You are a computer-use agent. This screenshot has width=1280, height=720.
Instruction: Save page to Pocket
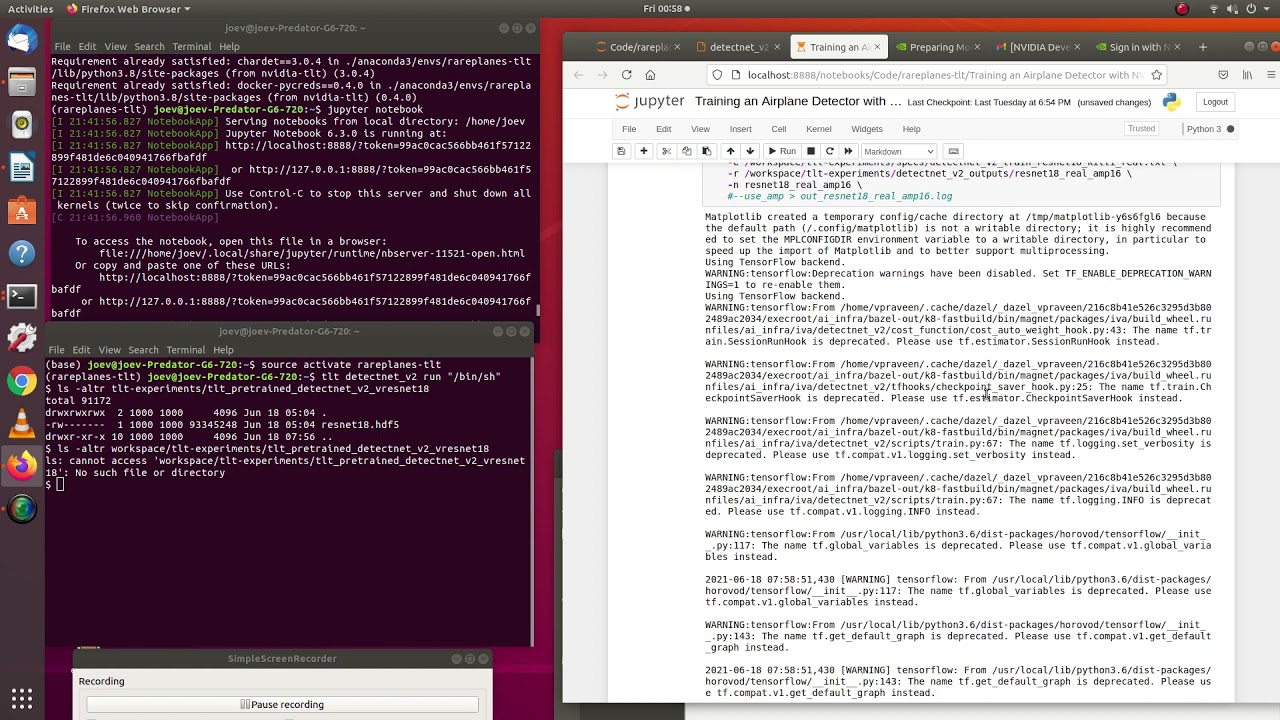1223,75
